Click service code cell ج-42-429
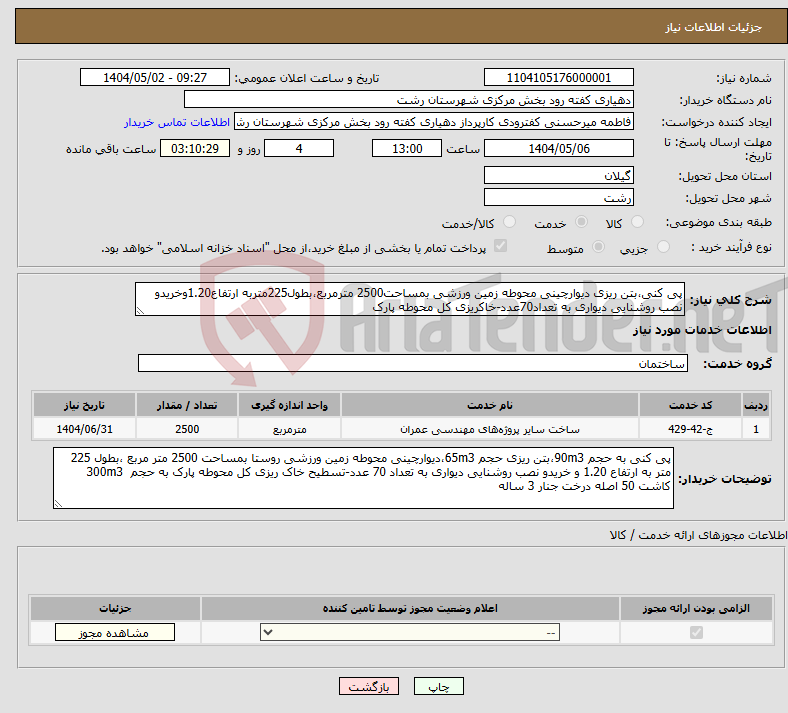 pyautogui.click(x=691, y=429)
